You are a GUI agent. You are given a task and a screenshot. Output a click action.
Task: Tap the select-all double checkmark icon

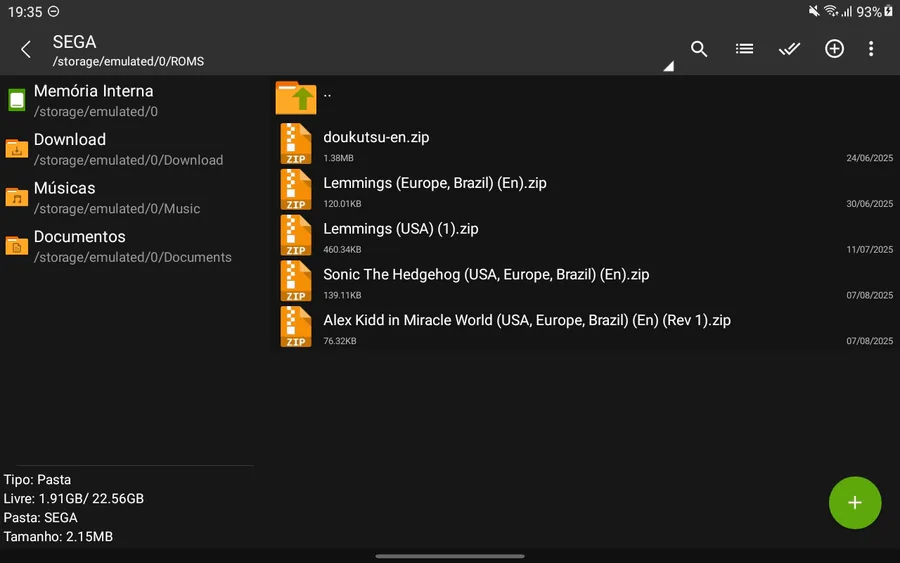click(789, 49)
